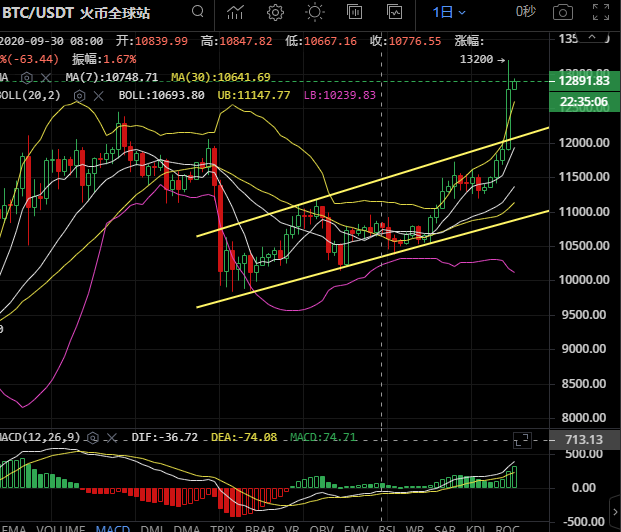Switch to the SAR indicator tab
621x532 pixels.
(445, 528)
